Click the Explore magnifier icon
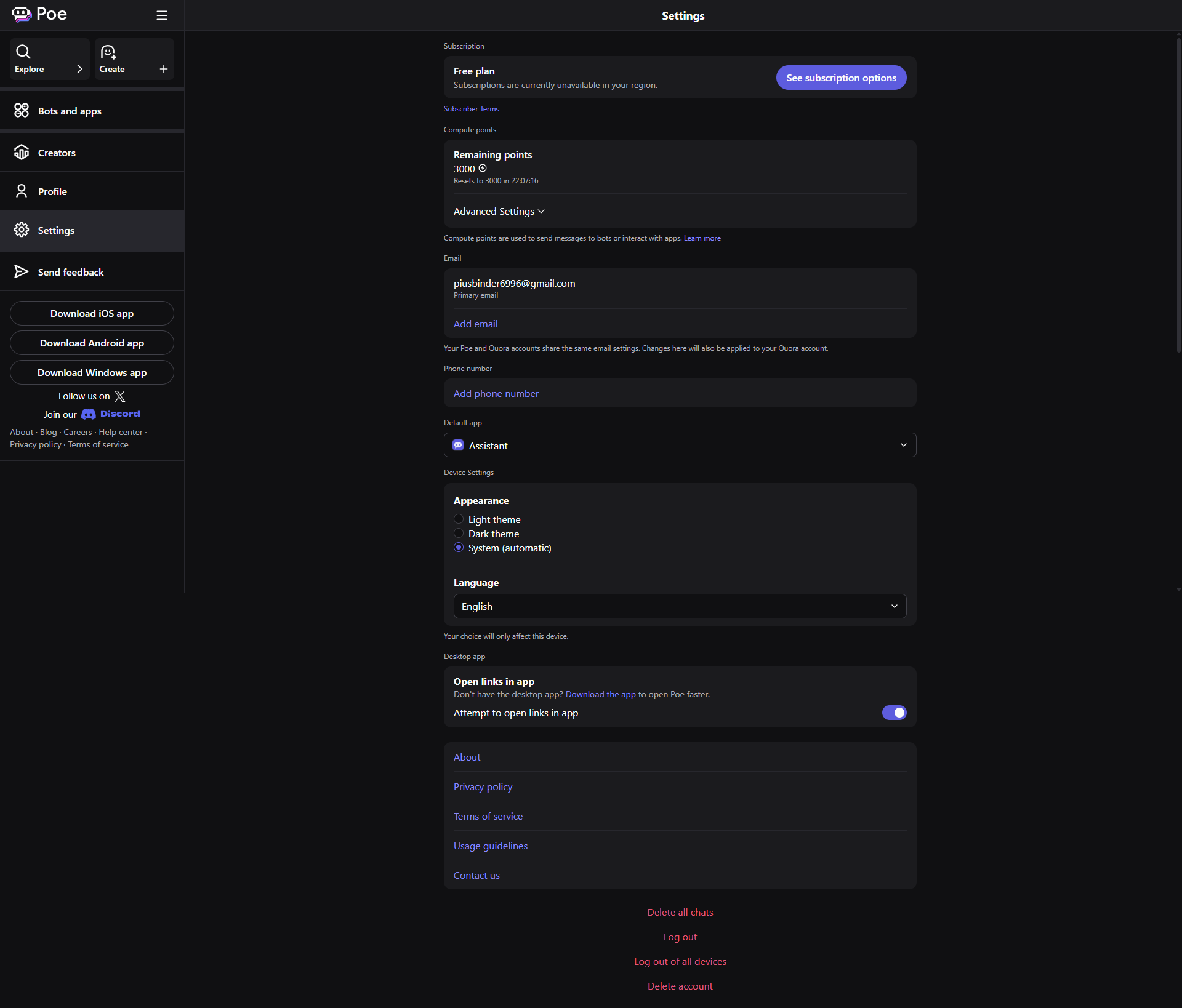 (x=23, y=52)
